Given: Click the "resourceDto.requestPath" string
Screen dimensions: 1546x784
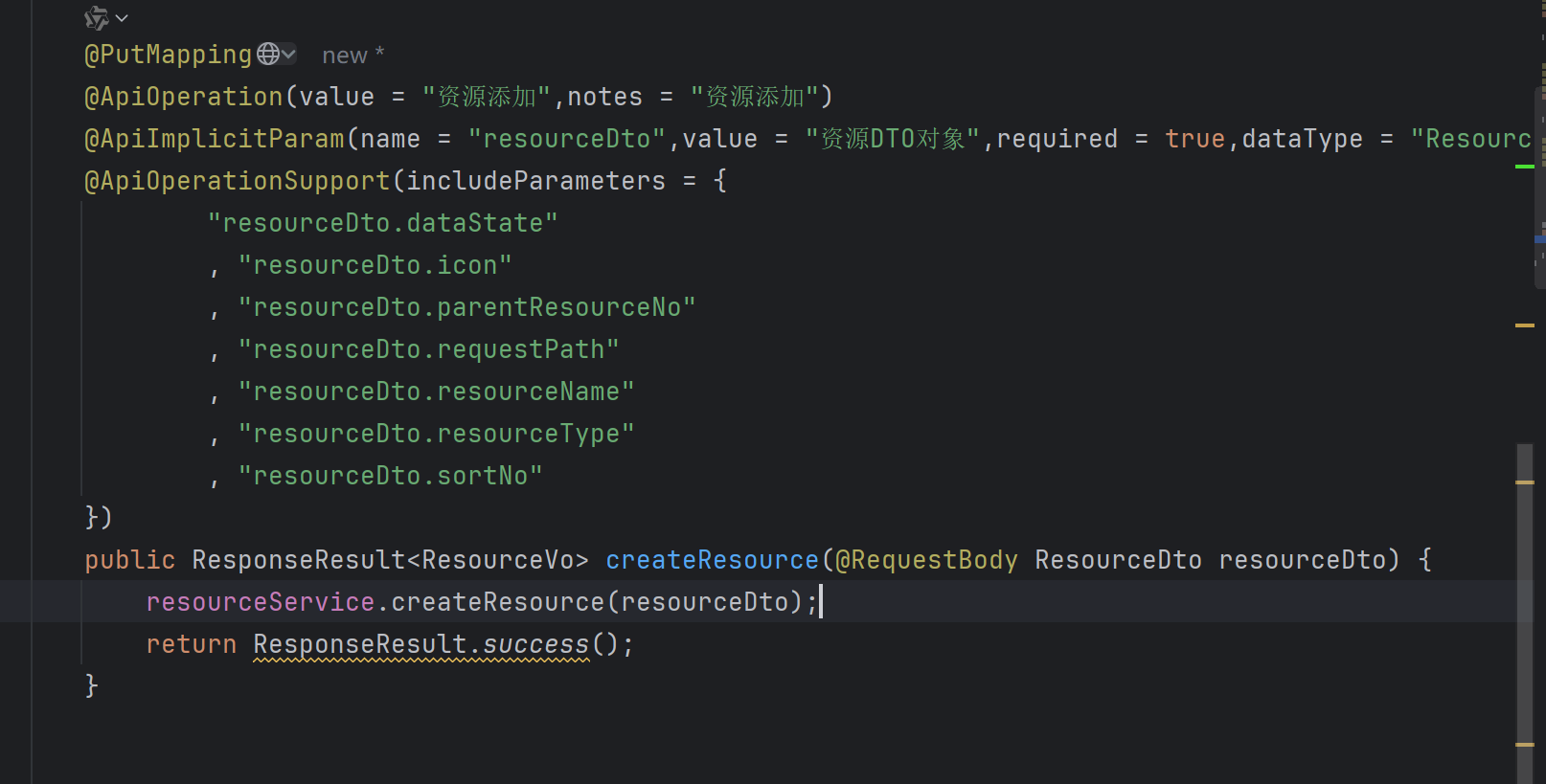Looking at the screenshot, I should coord(429,349).
